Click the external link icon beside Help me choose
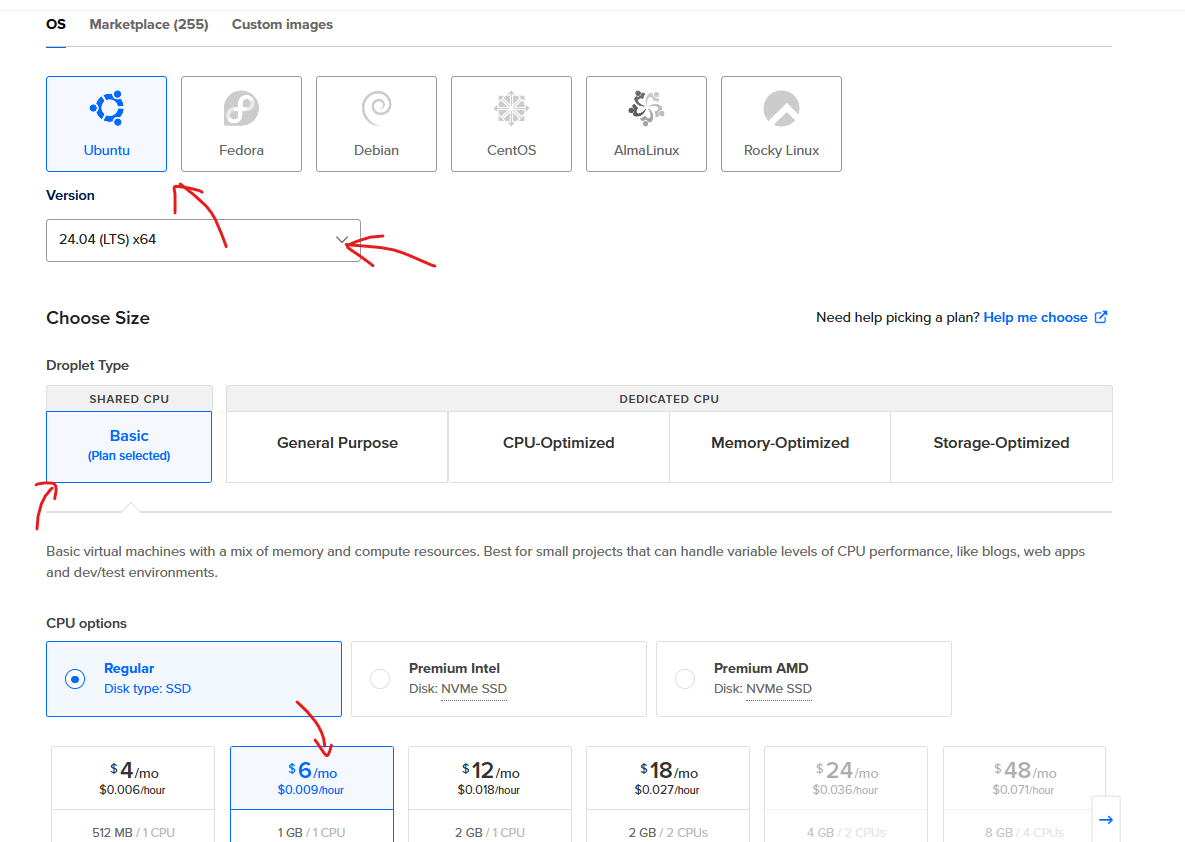 [x=1101, y=317]
